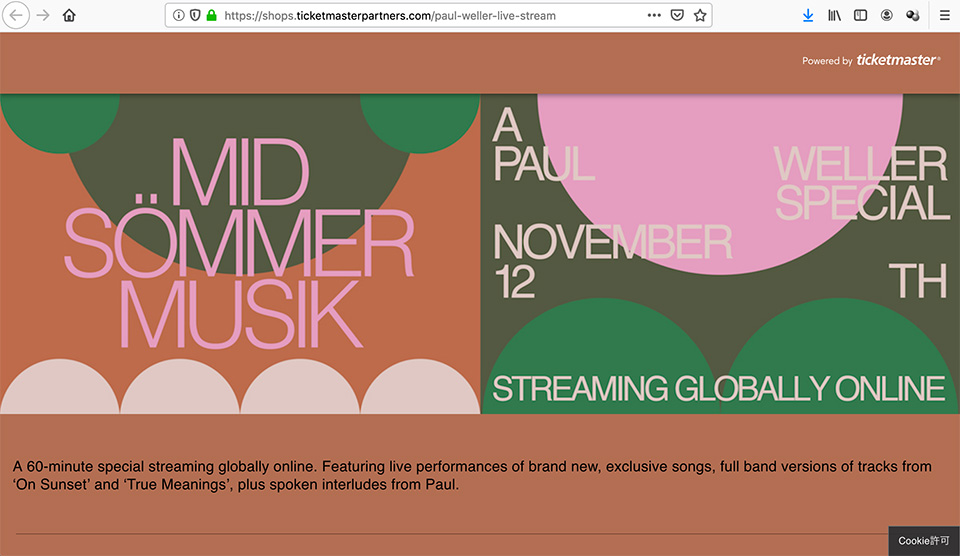
Task: Toggle the sidebar view
Action: click(860, 15)
